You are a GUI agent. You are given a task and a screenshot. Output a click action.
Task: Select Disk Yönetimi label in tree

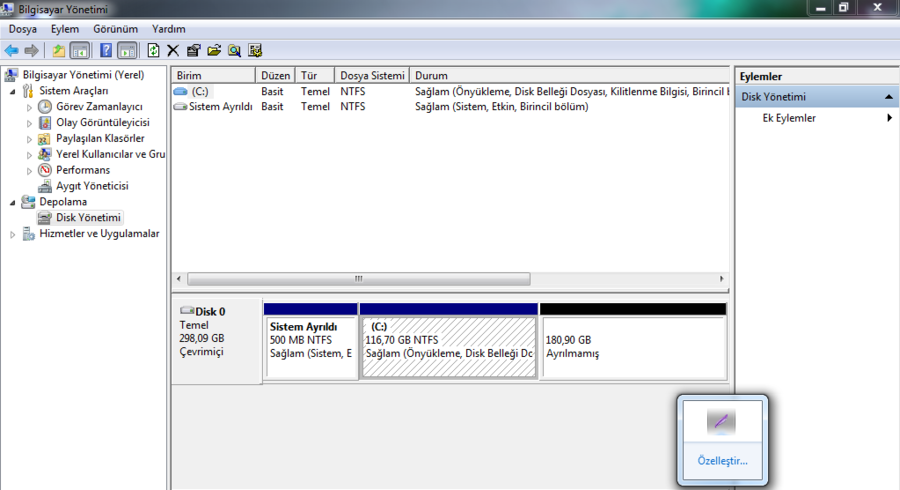tap(88, 217)
